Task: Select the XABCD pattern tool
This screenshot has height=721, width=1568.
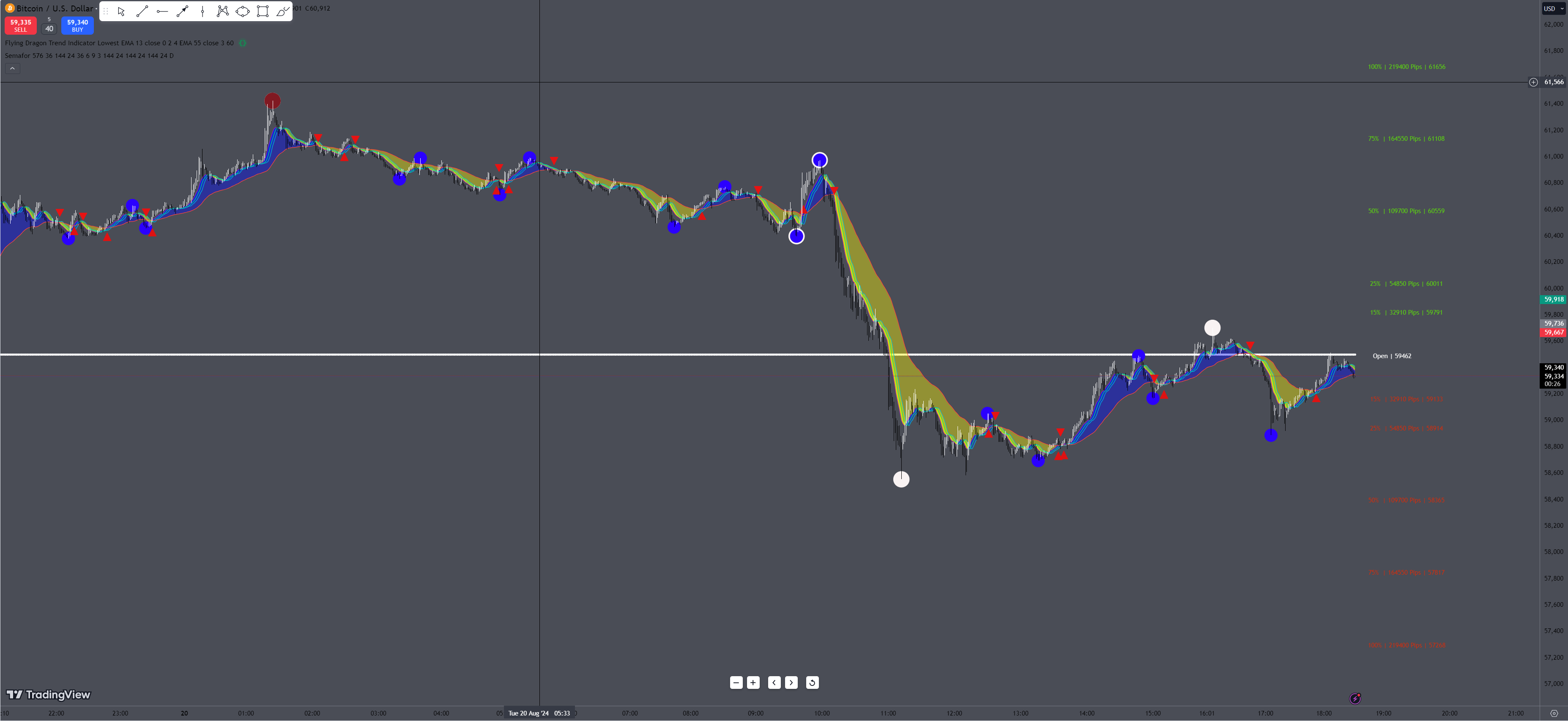Action: (223, 11)
